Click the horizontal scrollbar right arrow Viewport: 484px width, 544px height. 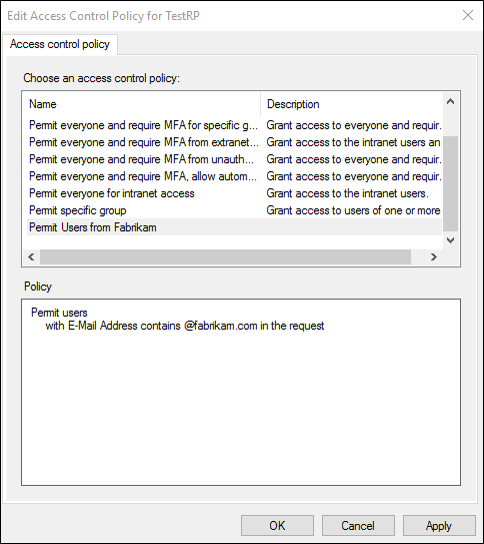coord(434,257)
